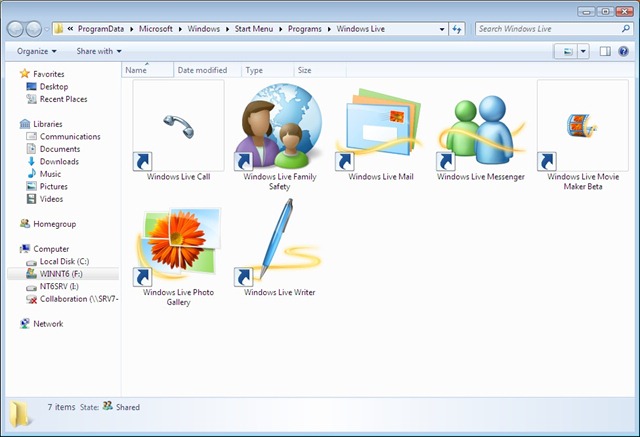Sort by the Size column header
This screenshot has width=640, height=437.
click(x=320, y=70)
